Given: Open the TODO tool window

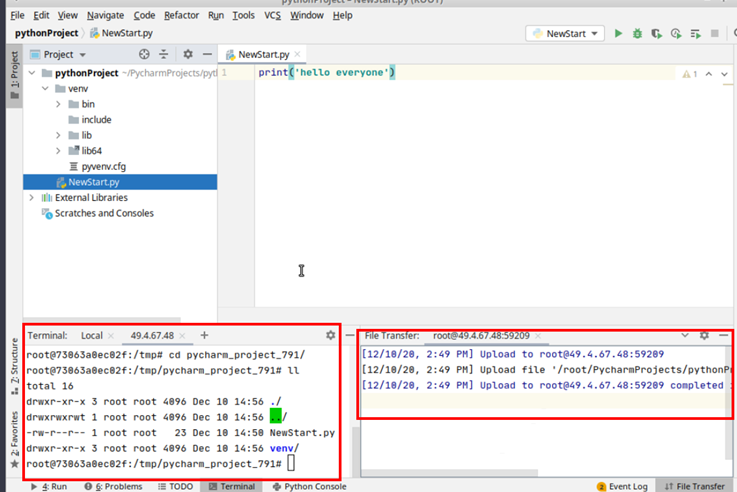Looking at the screenshot, I should coord(175,486).
